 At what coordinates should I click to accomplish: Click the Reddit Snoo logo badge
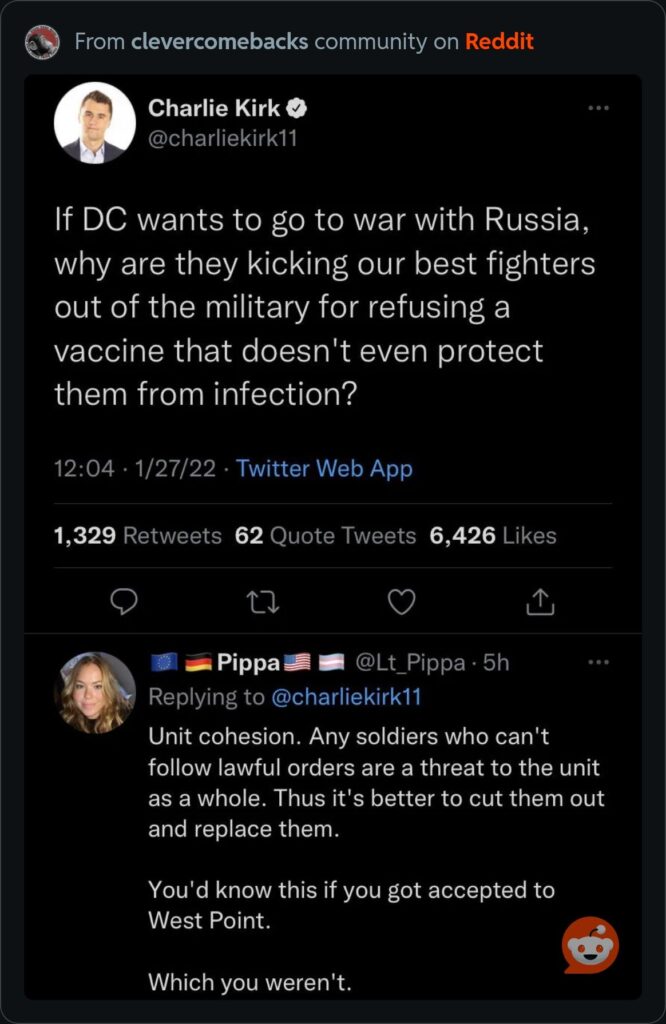[x=590, y=945]
